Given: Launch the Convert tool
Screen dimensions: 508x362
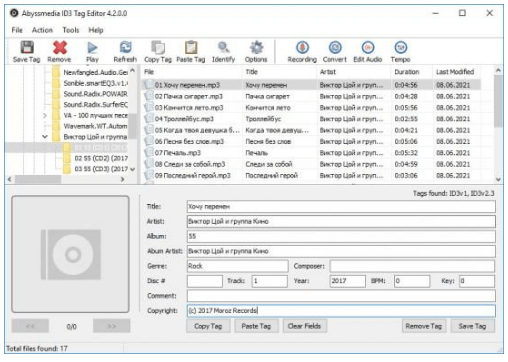Looking at the screenshot, I should 335,51.
